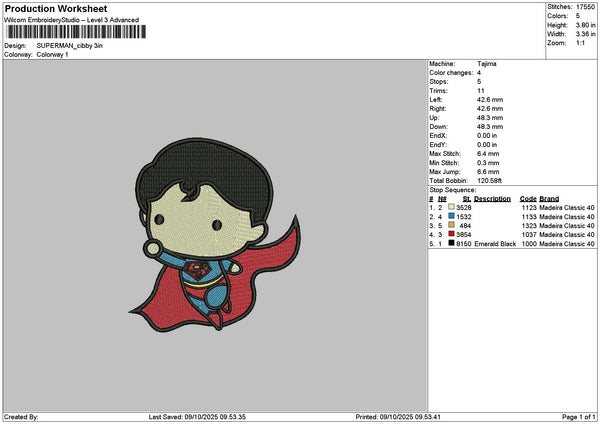Select the 'Emerald Black' description text

pyautogui.click(x=495, y=244)
